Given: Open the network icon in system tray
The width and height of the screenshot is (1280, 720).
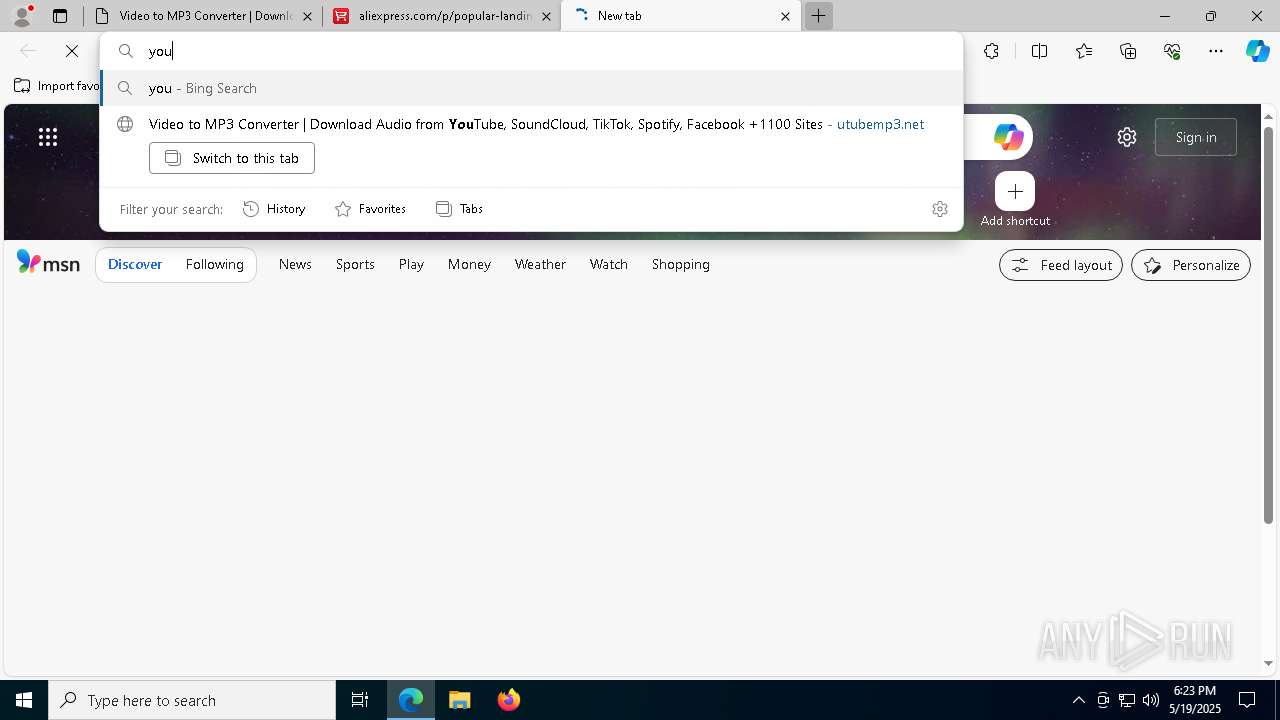Looking at the screenshot, I should [x=1127, y=700].
